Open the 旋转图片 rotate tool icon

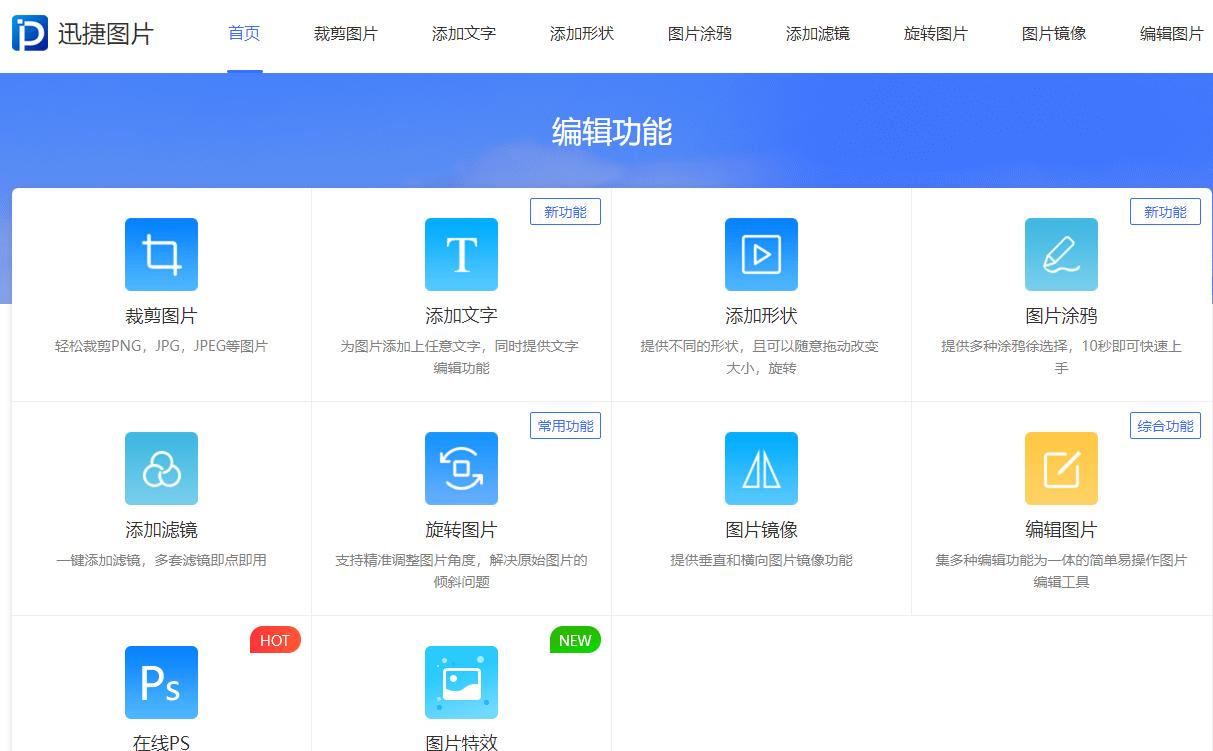click(461, 468)
